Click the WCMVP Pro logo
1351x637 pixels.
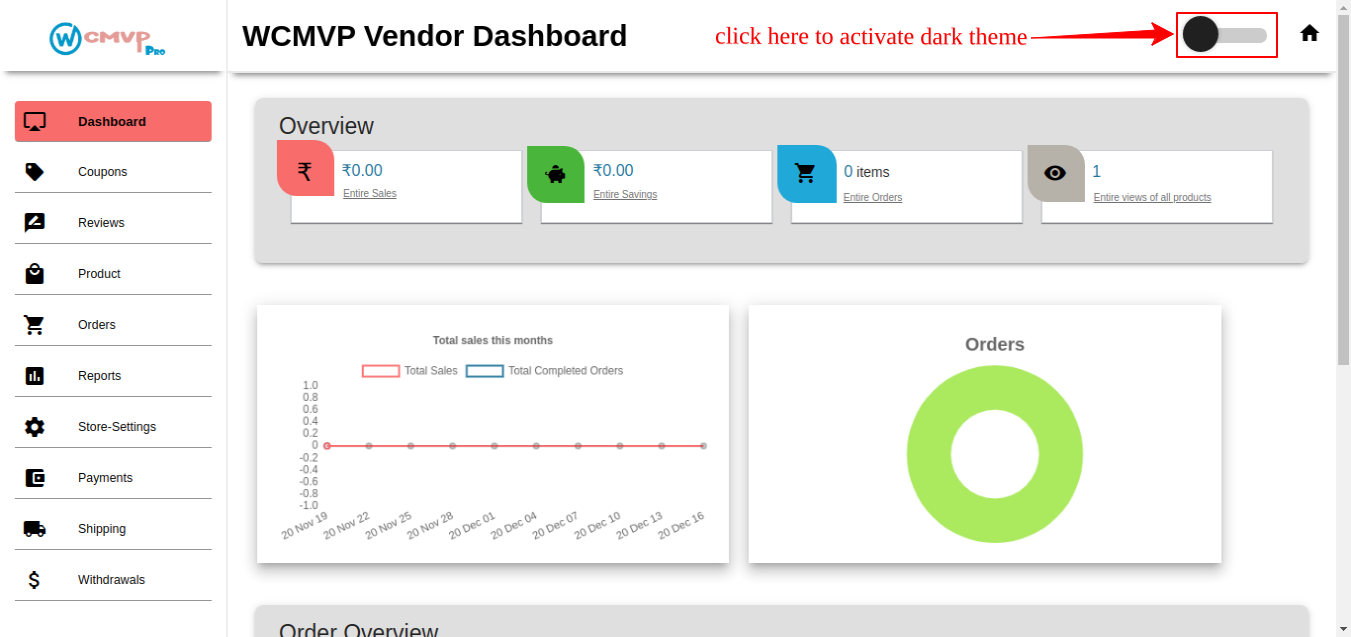[108, 38]
